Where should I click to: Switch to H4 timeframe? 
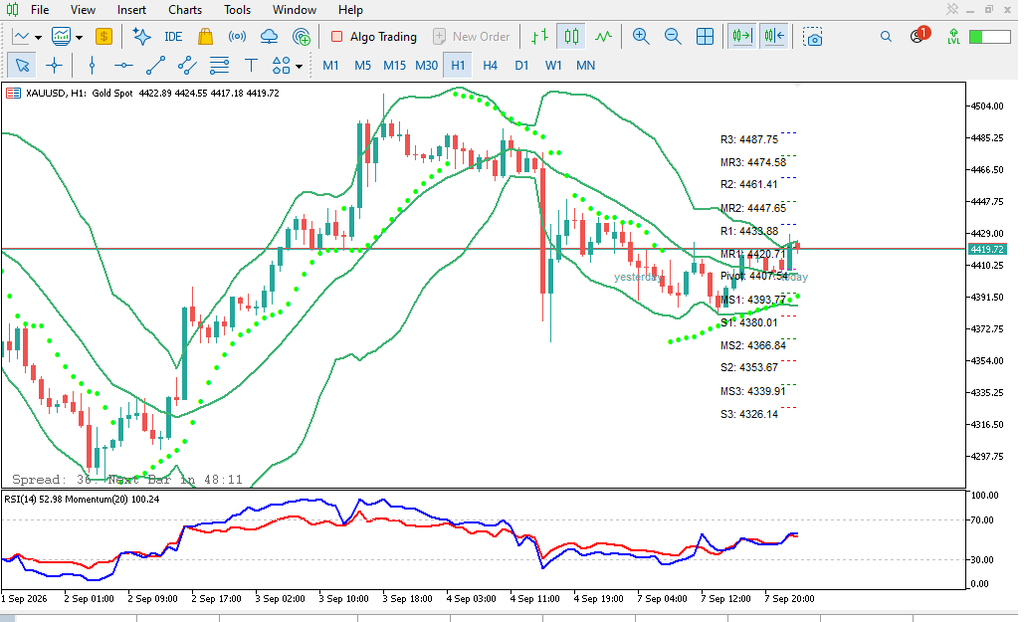490,65
